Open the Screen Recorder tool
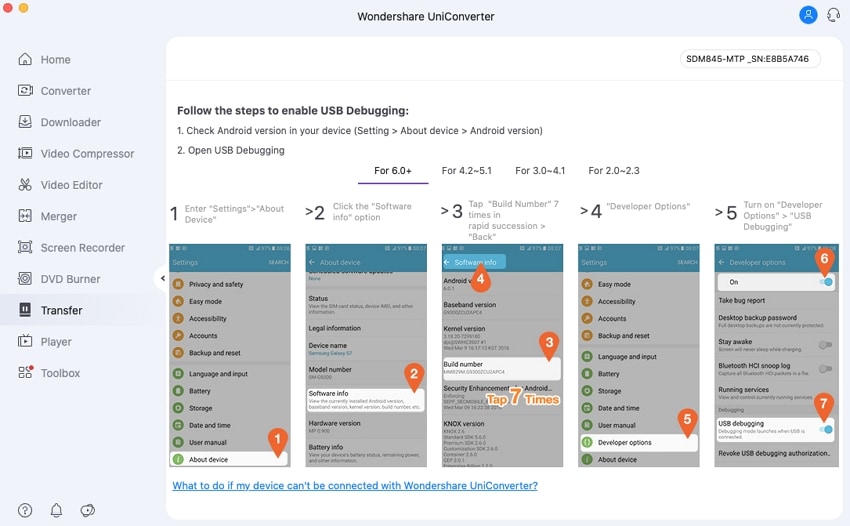 [x=72, y=248]
